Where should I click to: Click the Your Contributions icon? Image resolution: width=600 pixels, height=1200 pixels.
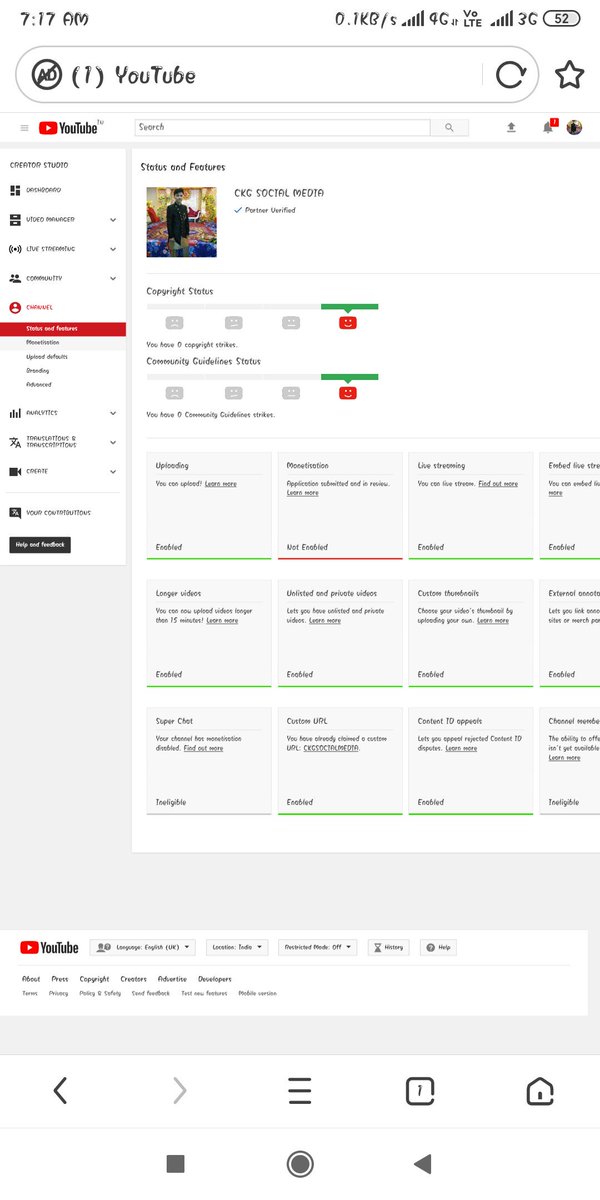pos(15,513)
